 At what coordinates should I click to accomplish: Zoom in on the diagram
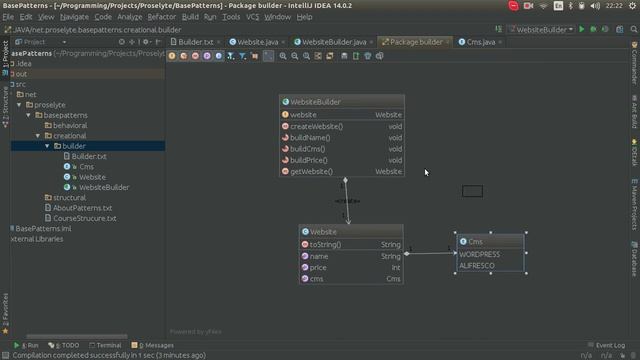pyautogui.click(x=283, y=56)
